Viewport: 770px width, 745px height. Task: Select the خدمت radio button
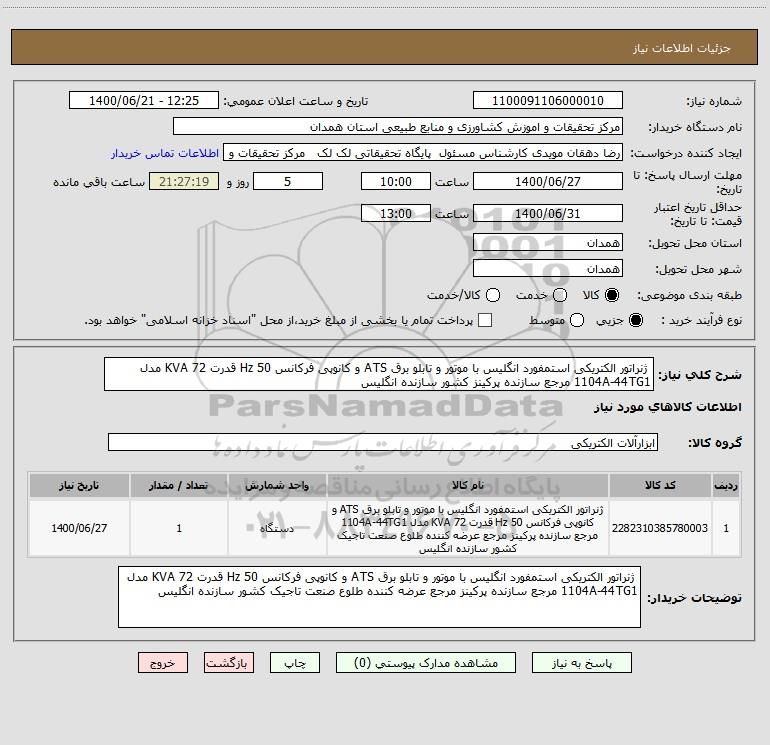(560, 295)
